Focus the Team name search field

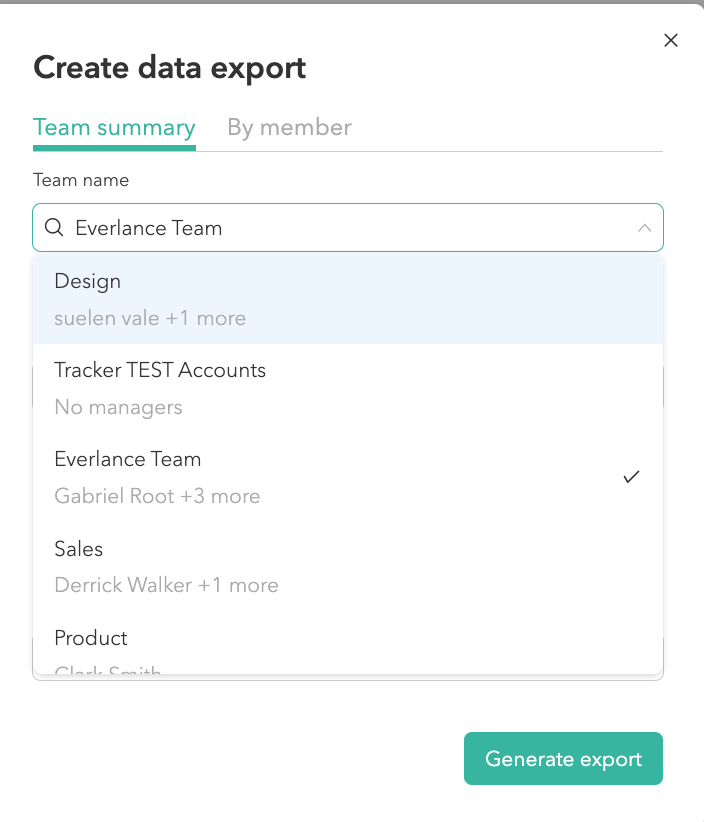tap(340, 228)
